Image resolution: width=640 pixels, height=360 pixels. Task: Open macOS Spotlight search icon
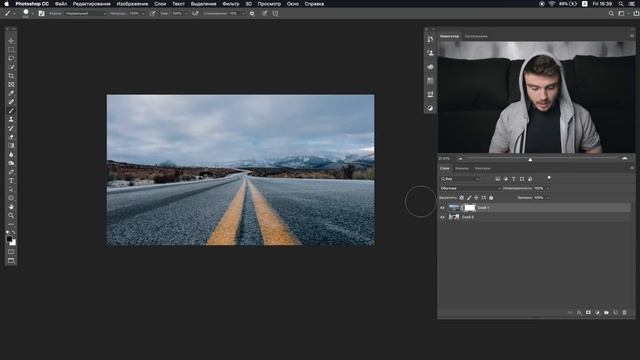tap(621, 4)
